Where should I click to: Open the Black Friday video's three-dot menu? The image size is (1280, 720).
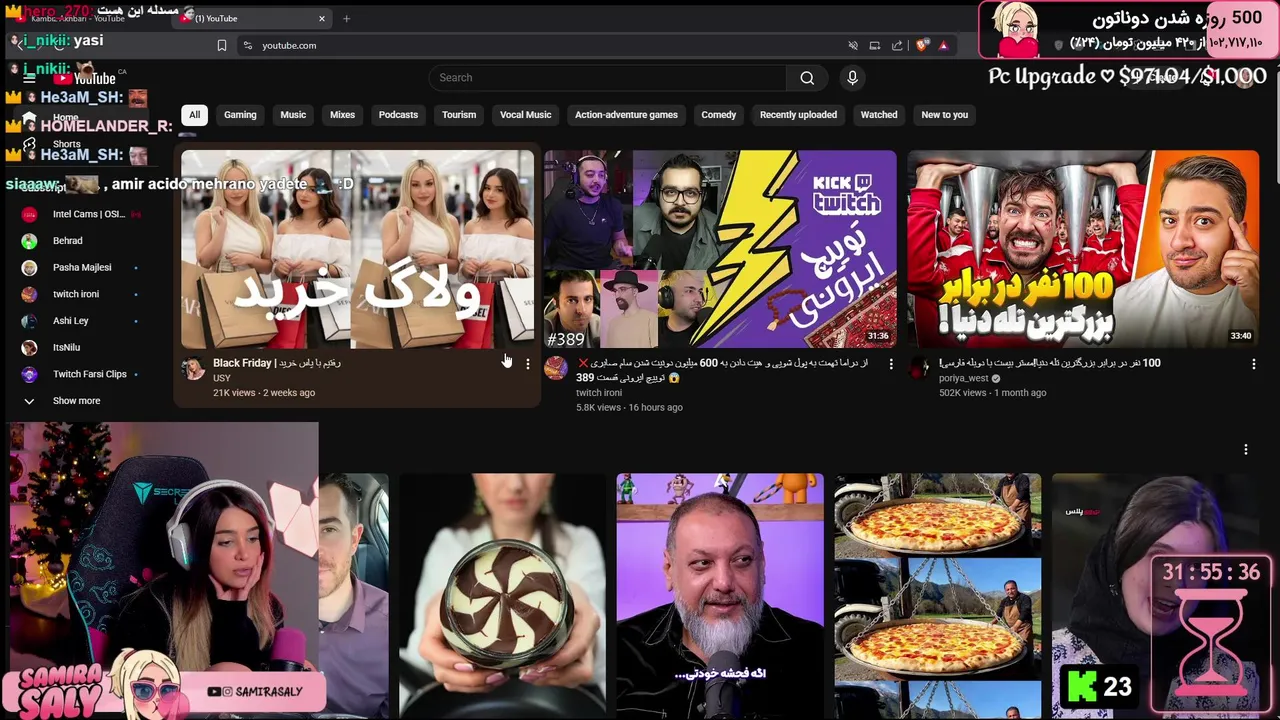point(528,364)
